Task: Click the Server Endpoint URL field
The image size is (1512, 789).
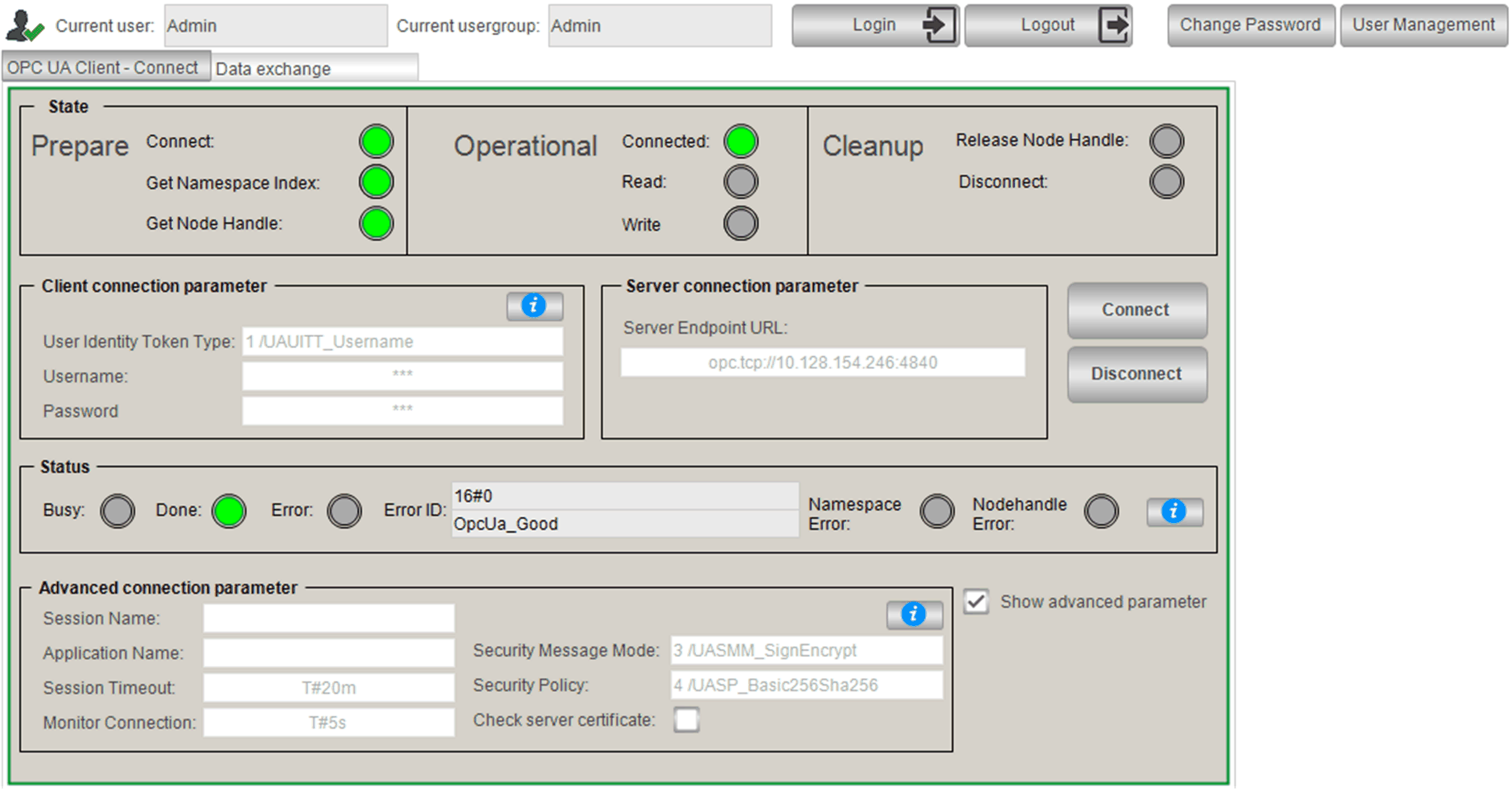Action: tap(822, 363)
